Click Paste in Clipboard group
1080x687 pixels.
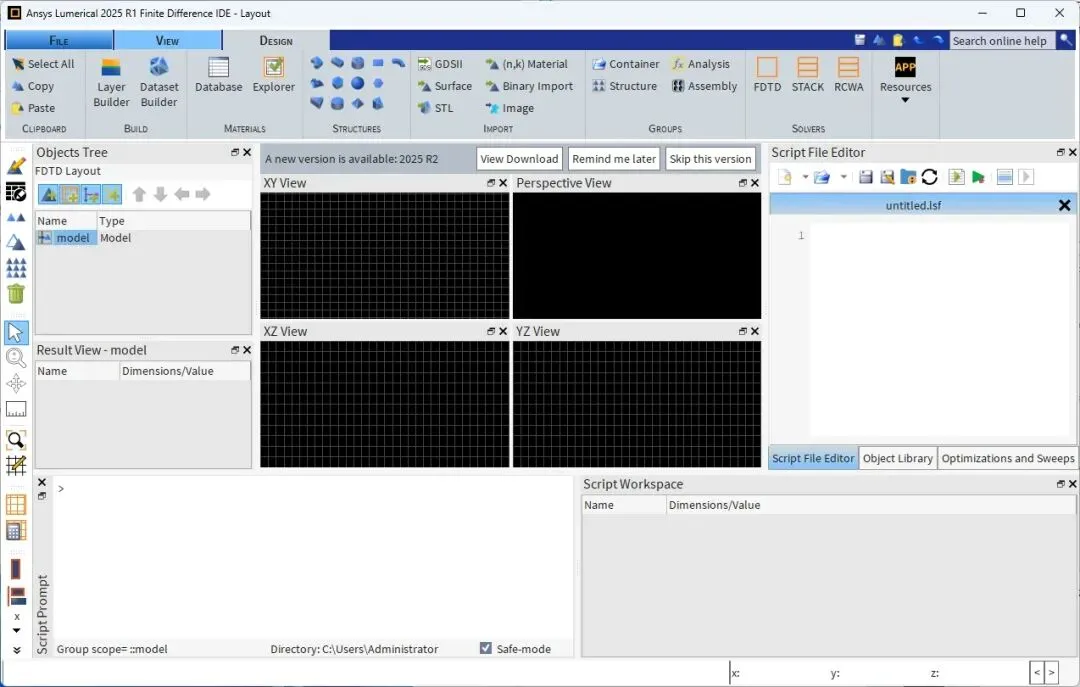pos(33,108)
